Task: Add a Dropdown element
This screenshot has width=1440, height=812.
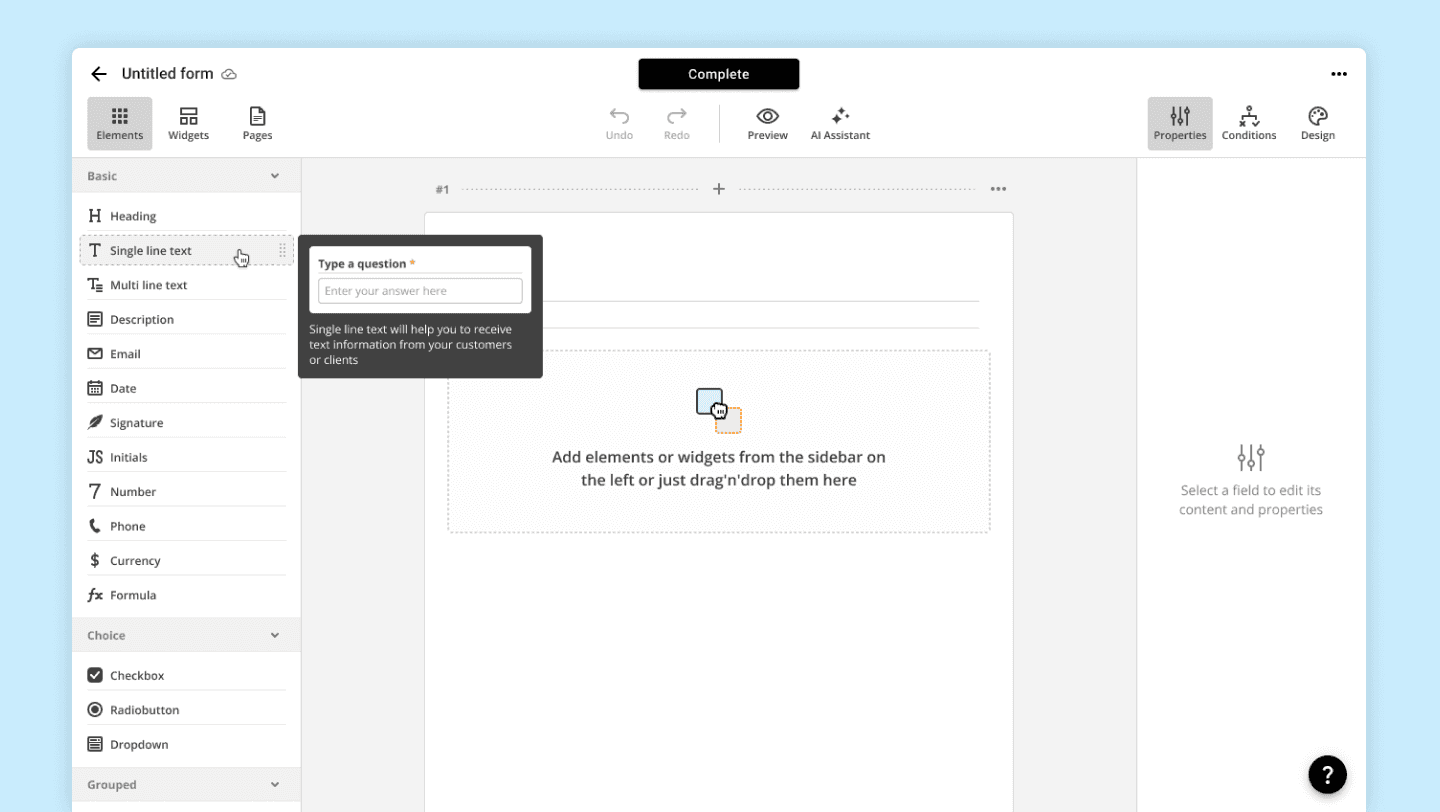Action: click(186, 745)
